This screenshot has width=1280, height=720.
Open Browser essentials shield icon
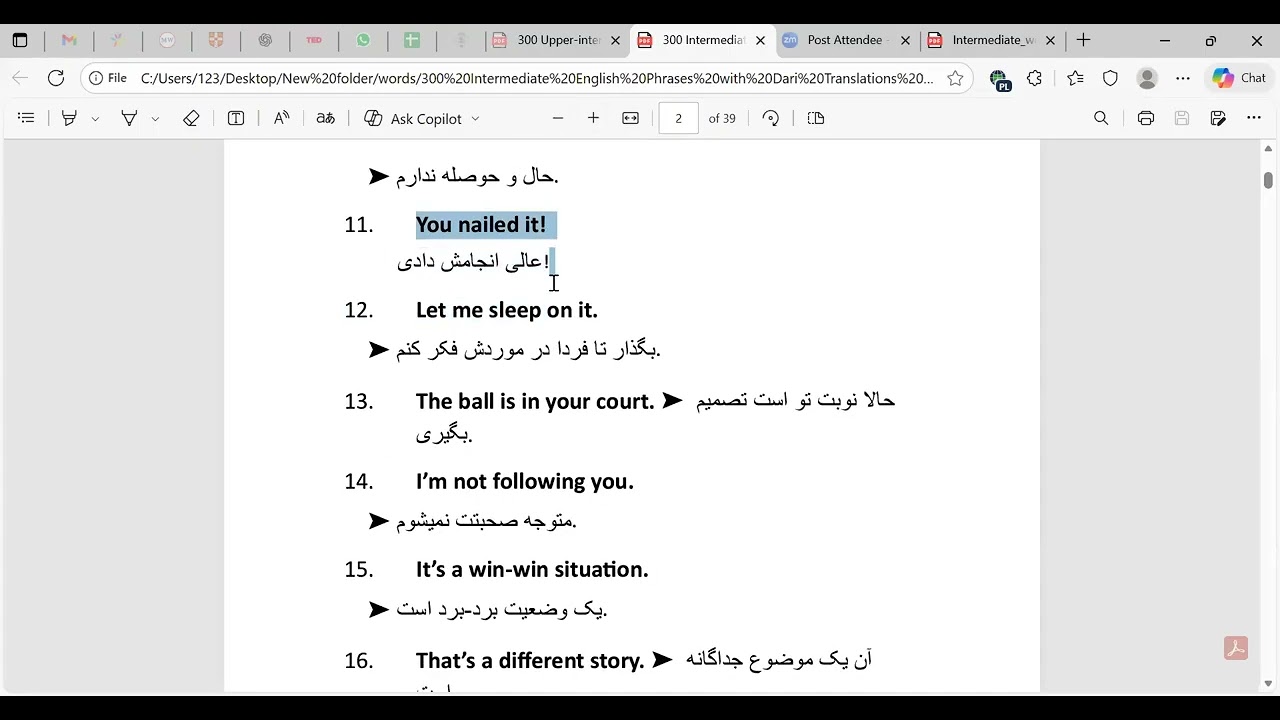tap(1110, 78)
